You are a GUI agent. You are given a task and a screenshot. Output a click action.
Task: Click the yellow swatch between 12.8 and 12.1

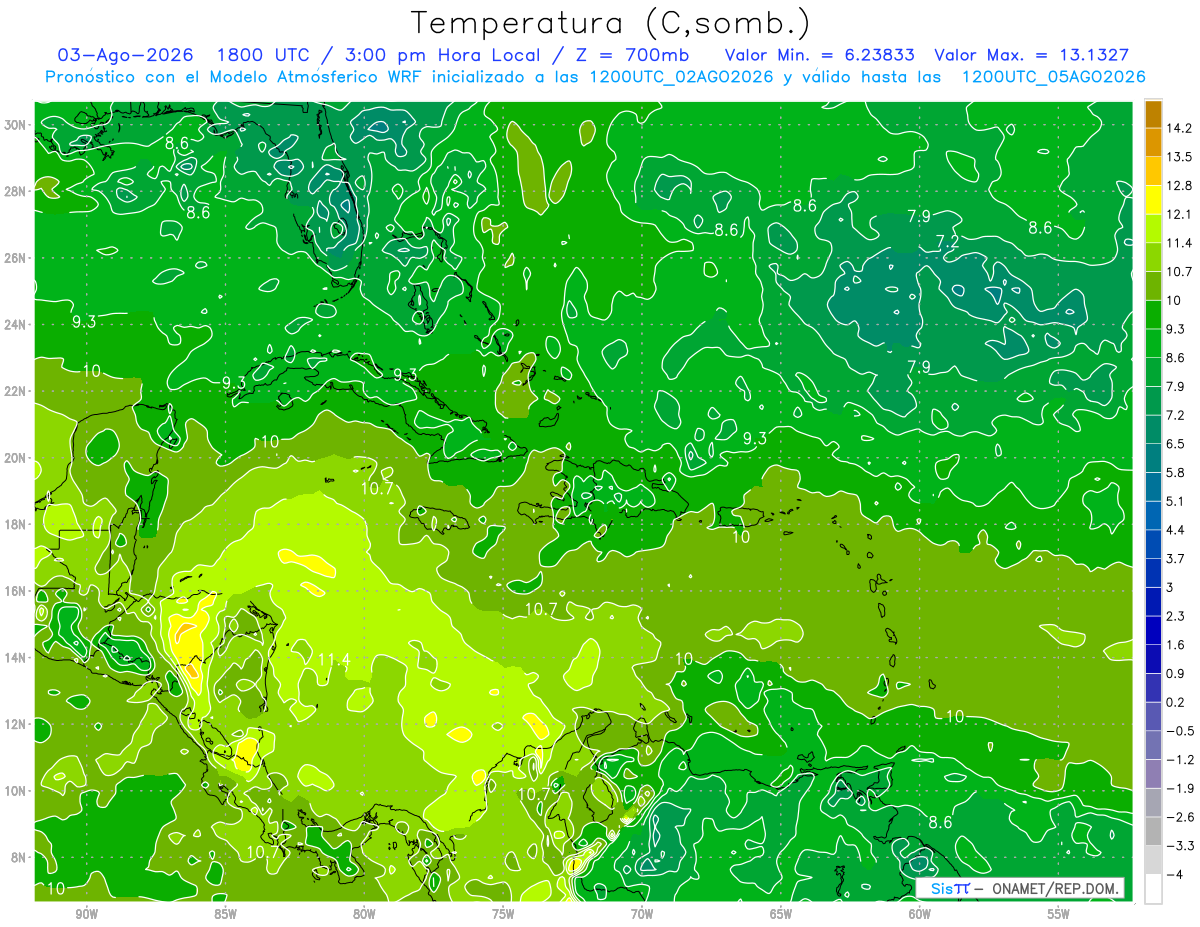[1153, 200]
